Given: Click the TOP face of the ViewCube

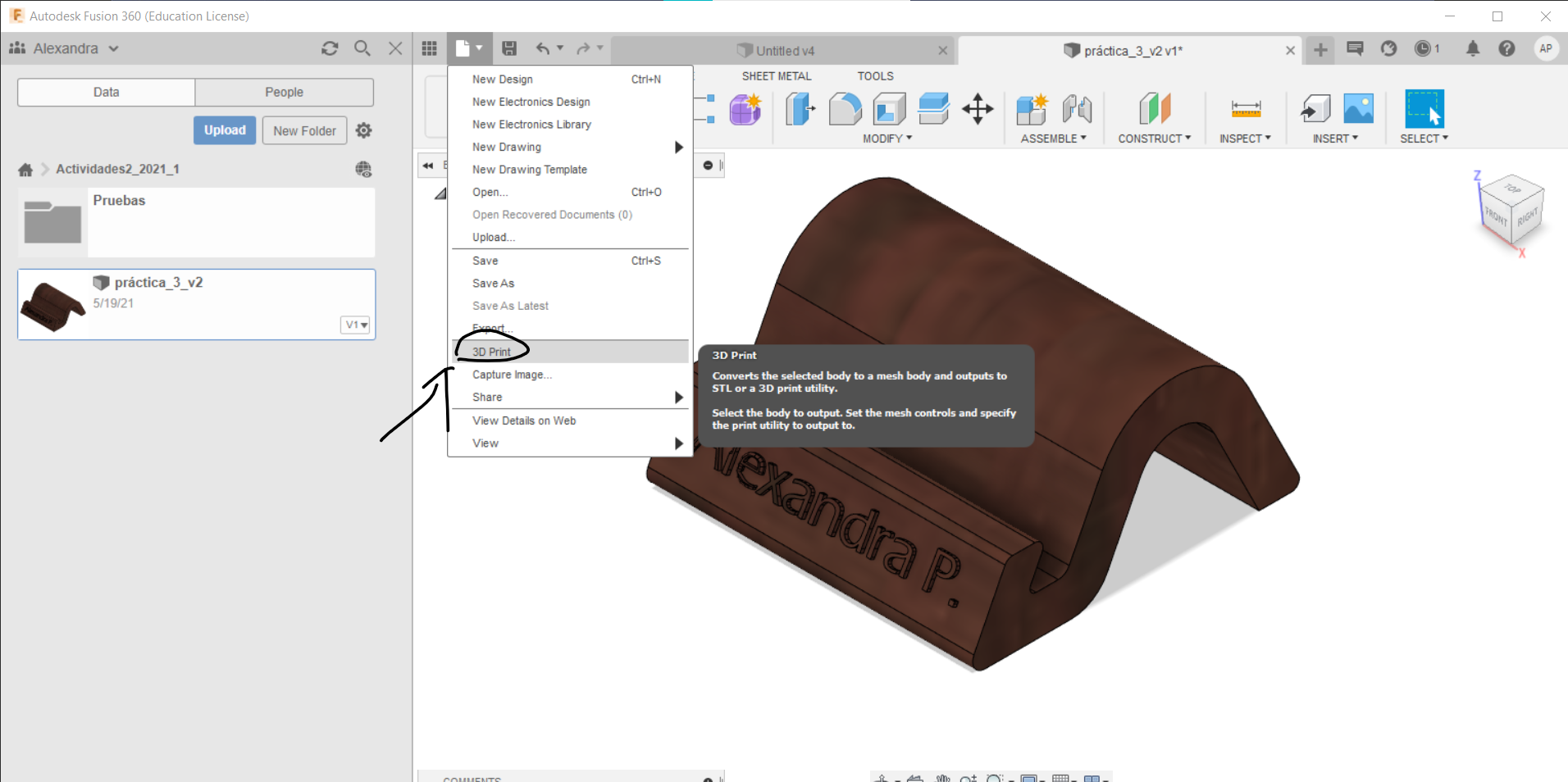Looking at the screenshot, I should [1512, 189].
